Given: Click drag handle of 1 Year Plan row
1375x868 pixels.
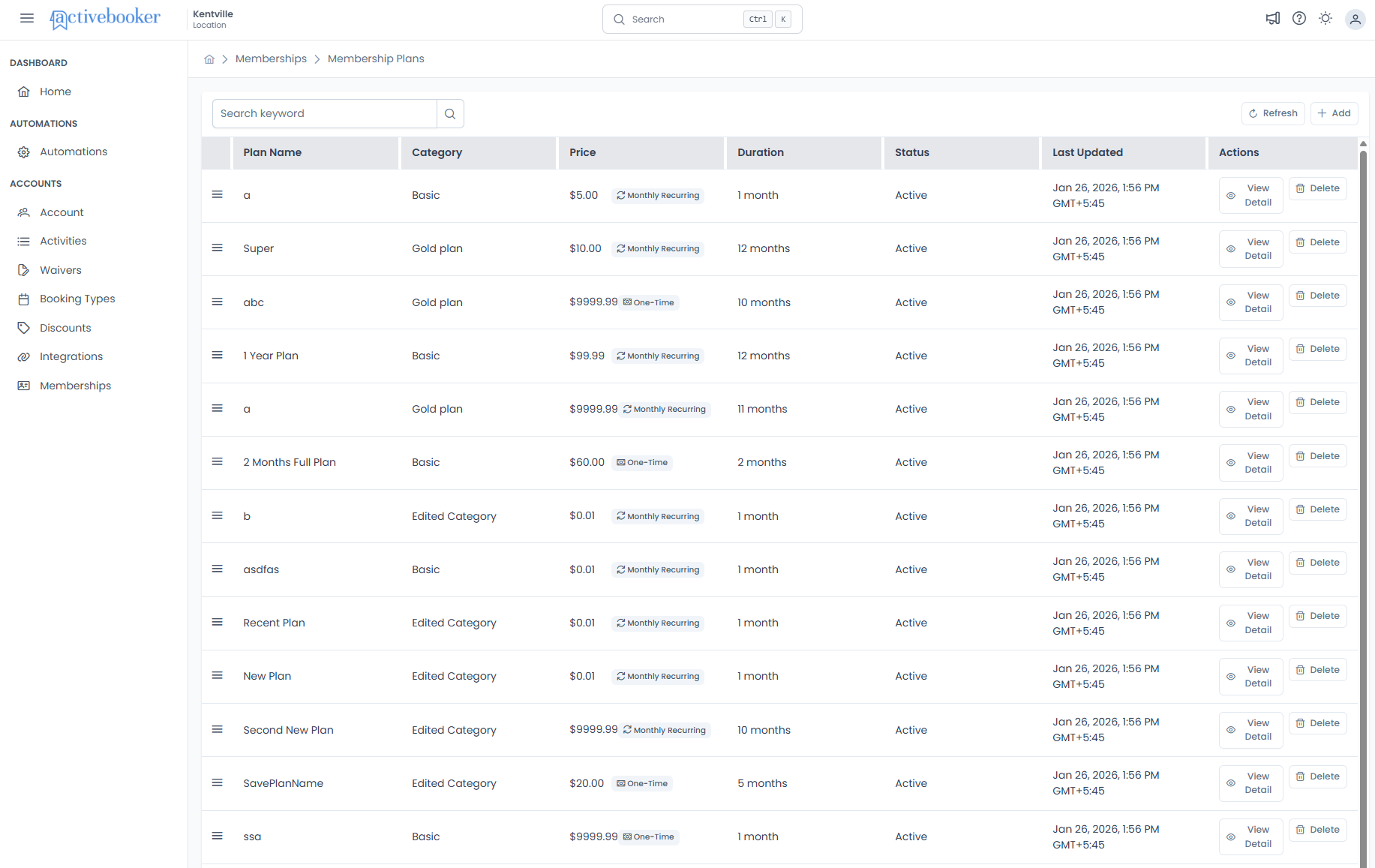Looking at the screenshot, I should (217, 356).
